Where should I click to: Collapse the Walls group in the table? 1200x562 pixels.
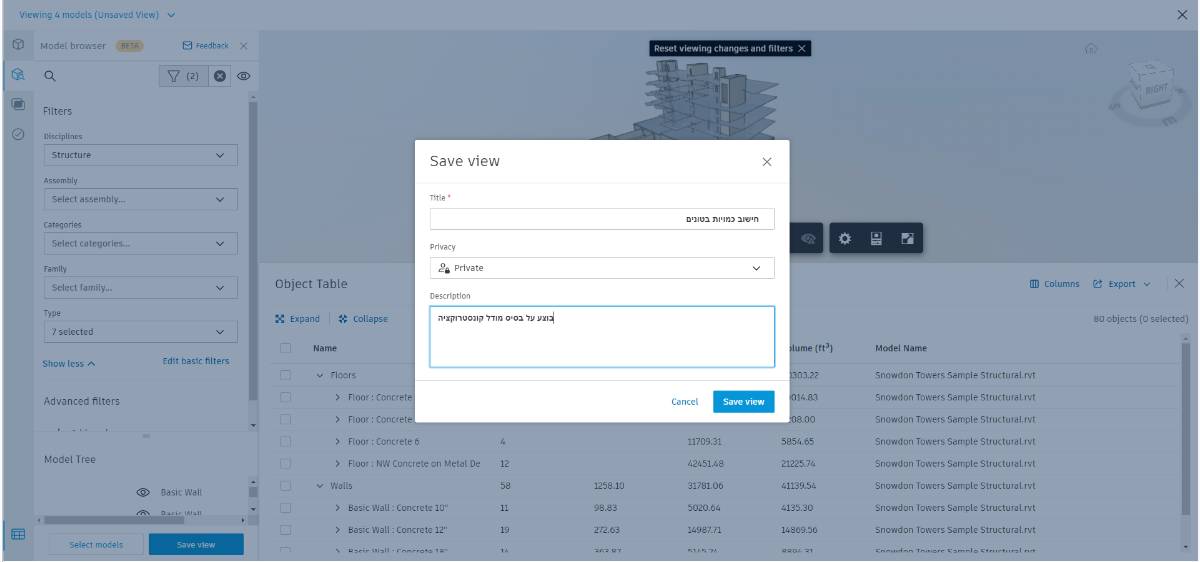(320, 486)
